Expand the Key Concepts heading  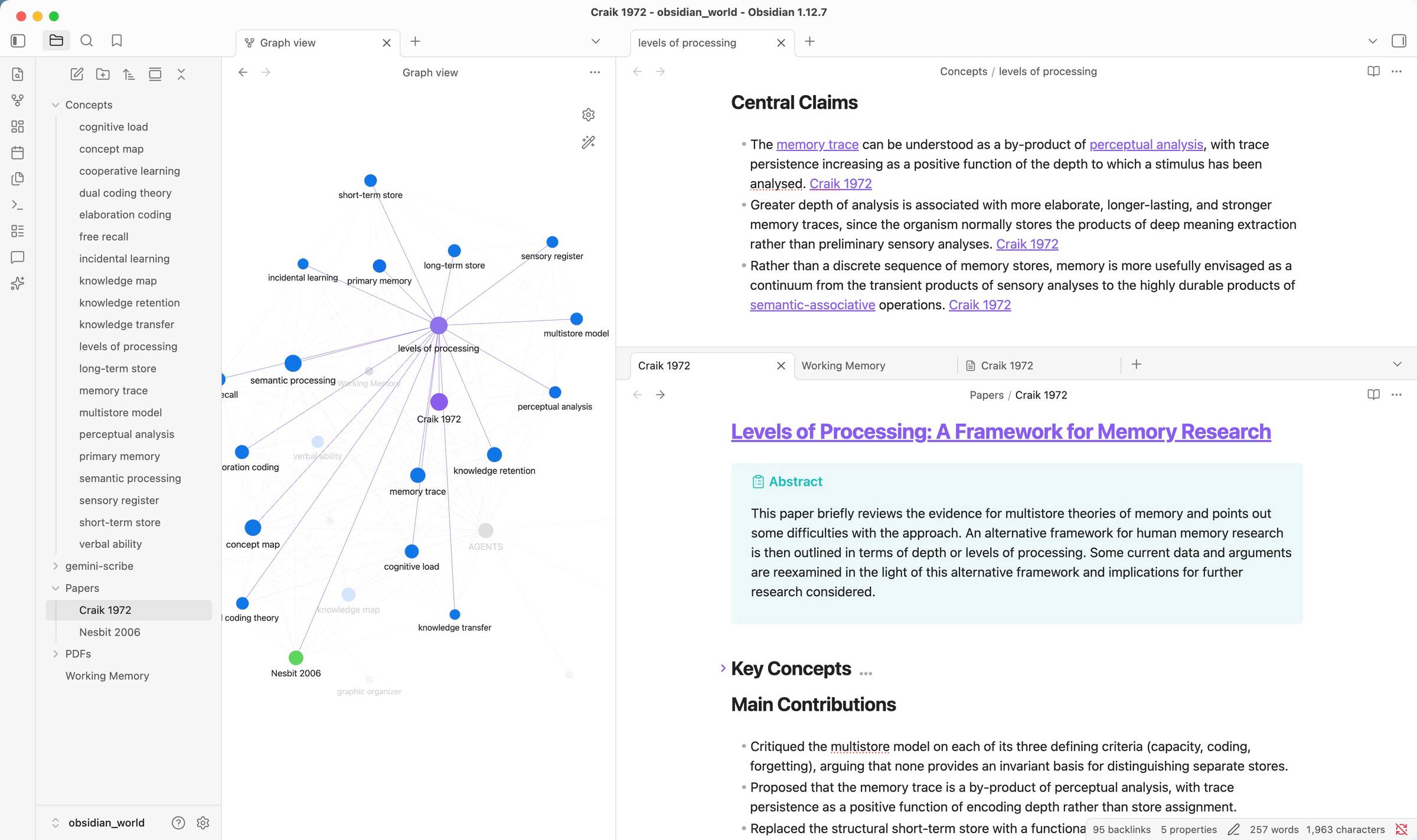[723, 668]
